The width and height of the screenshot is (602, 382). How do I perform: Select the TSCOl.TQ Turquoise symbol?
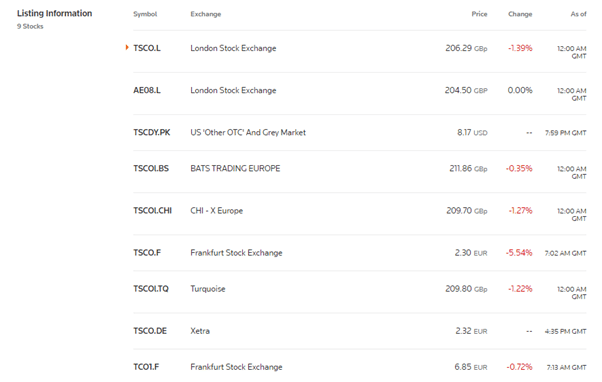(151, 289)
